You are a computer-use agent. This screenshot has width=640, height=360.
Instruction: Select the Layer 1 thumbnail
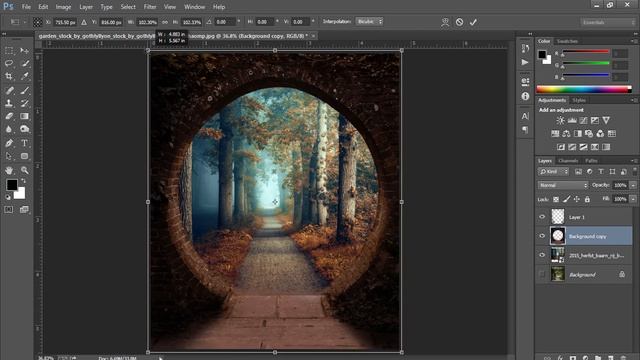[x=558, y=217]
